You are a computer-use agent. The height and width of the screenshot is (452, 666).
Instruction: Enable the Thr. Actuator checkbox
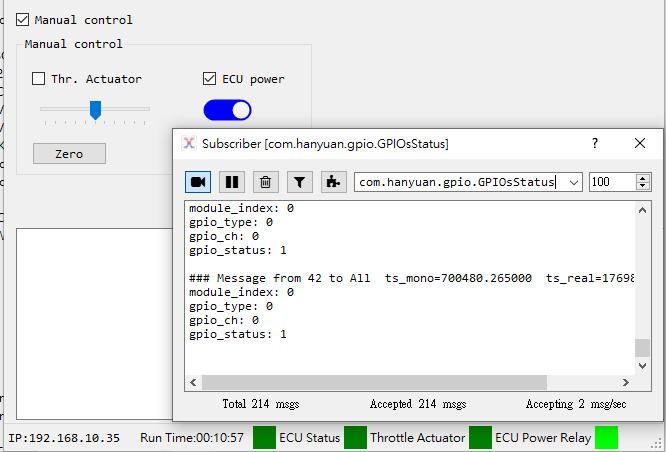point(39,79)
